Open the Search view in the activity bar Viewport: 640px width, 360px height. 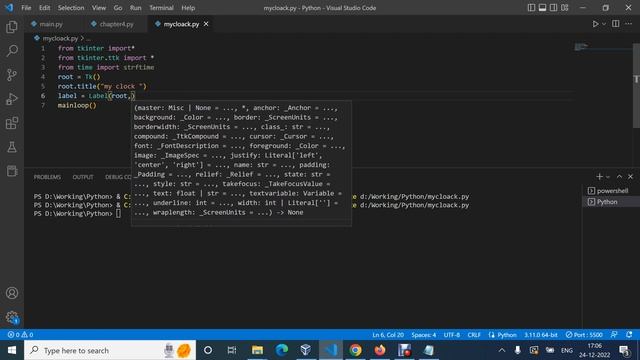pos(12,51)
